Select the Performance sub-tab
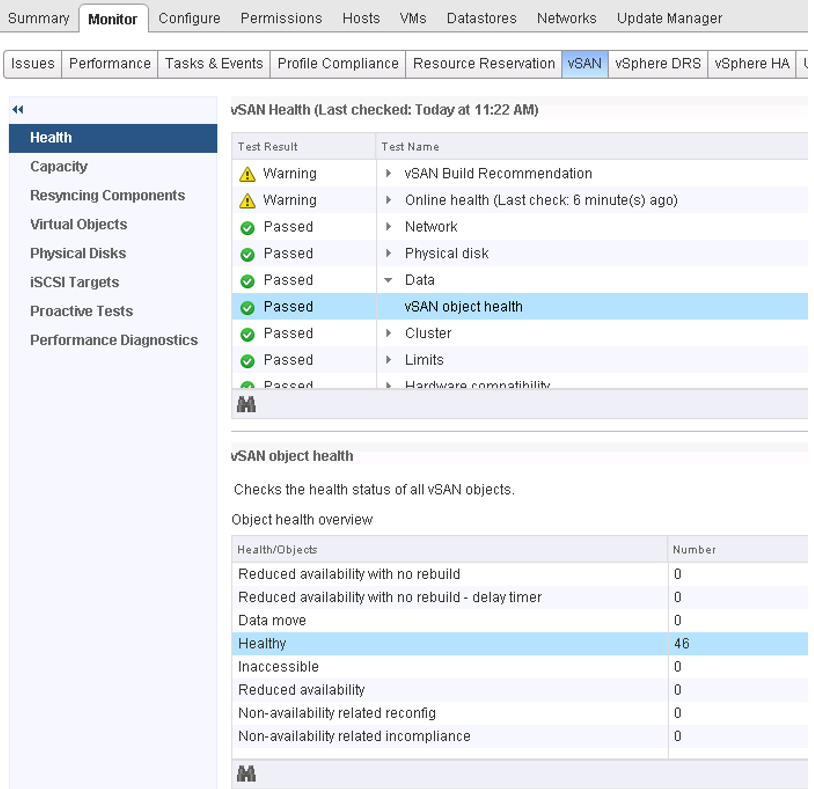Screen dimensions: 814x789 (x=110, y=64)
